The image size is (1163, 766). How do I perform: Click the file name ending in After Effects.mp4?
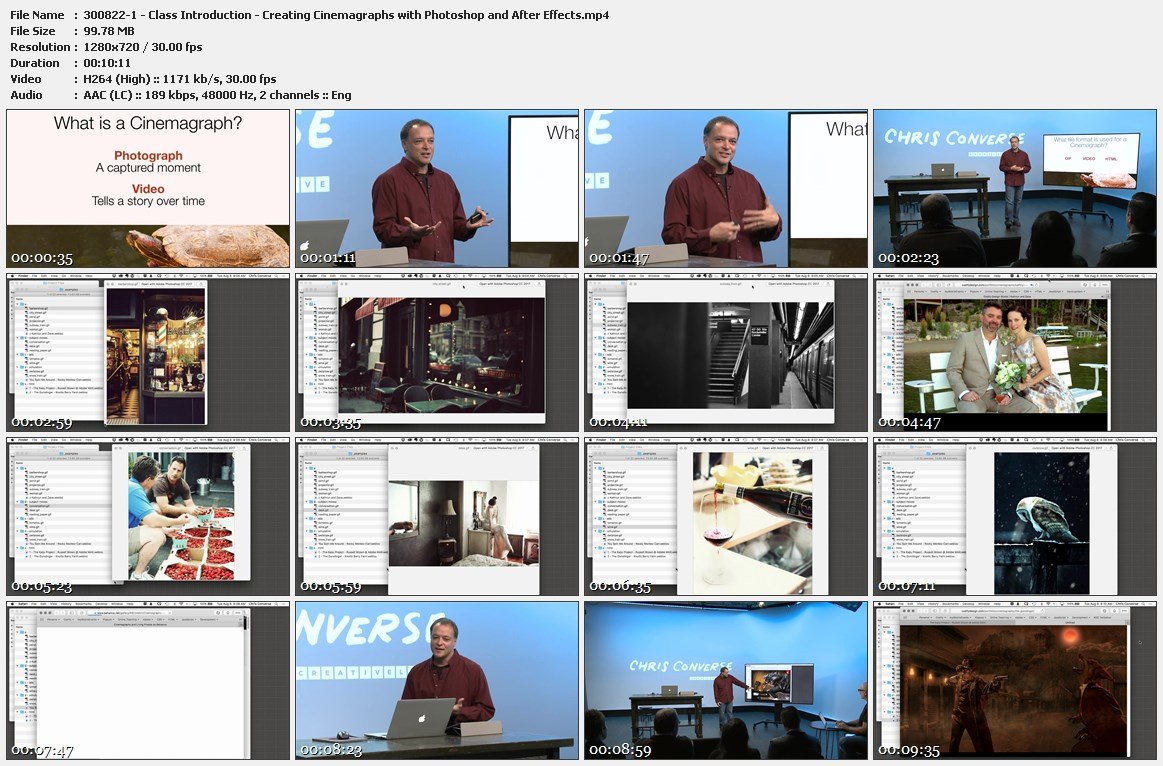[346, 15]
